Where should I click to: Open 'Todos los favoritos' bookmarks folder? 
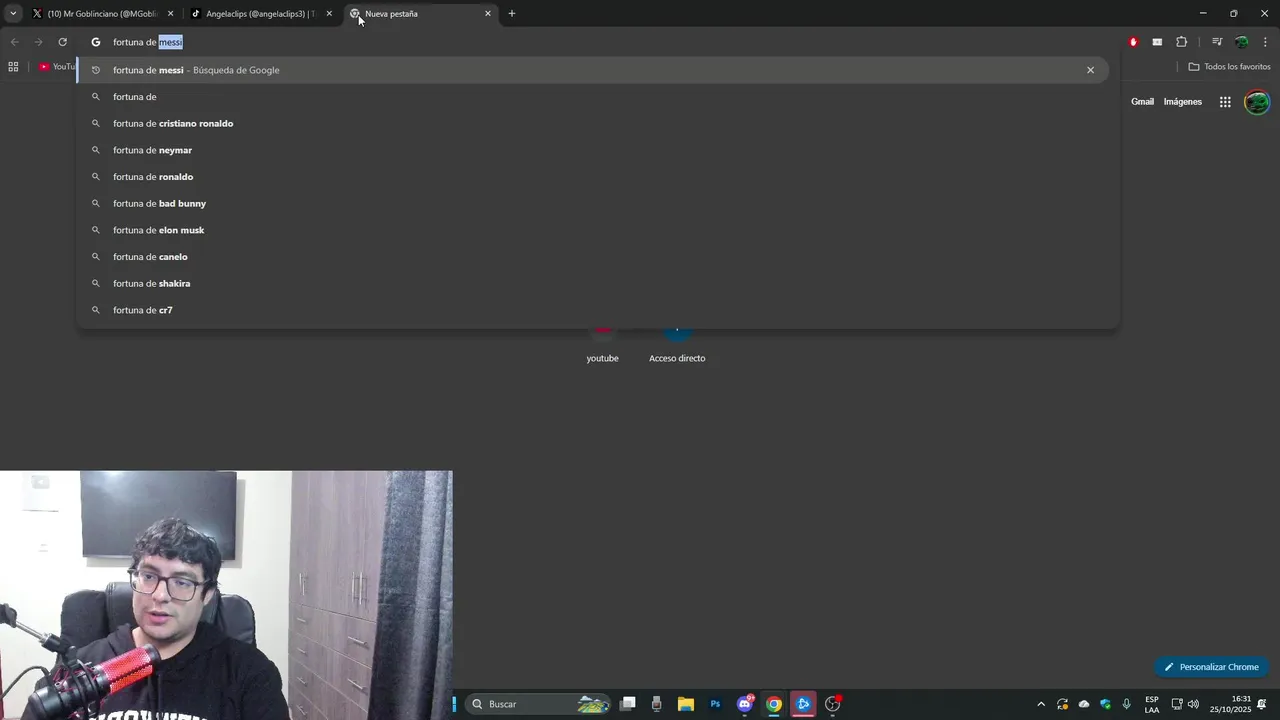pyautogui.click(x=1230, y=67)
